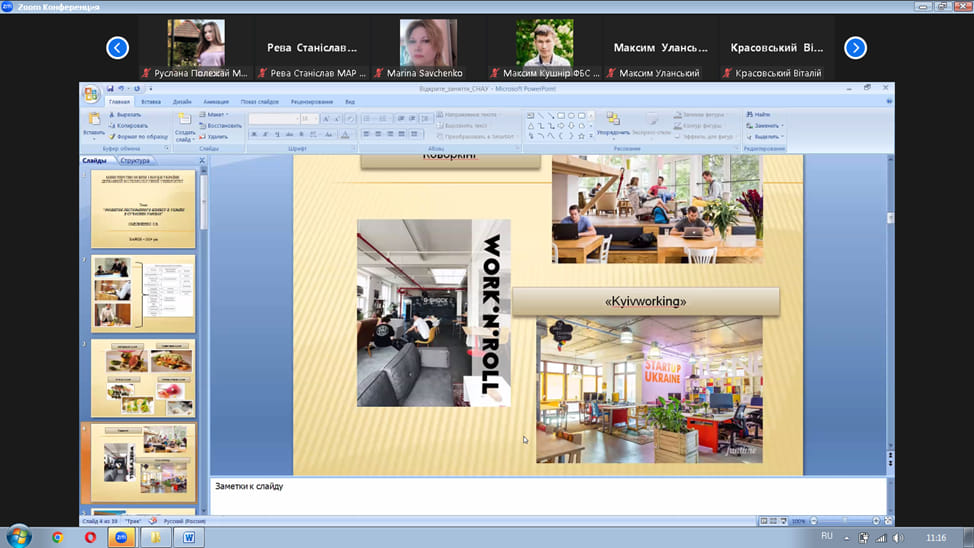974x548 pixels.
Task: Select the first slide thumbnail
Action: coord(143,208)
